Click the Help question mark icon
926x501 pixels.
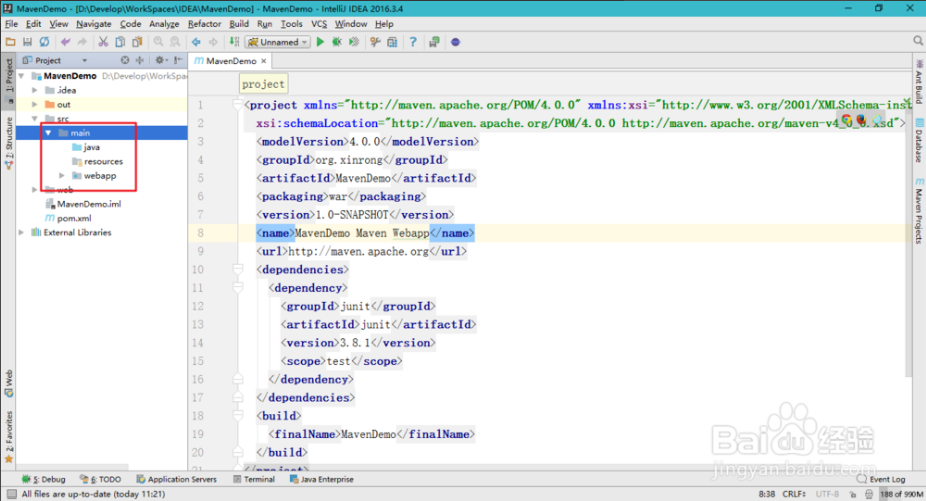tap(413, 42)
